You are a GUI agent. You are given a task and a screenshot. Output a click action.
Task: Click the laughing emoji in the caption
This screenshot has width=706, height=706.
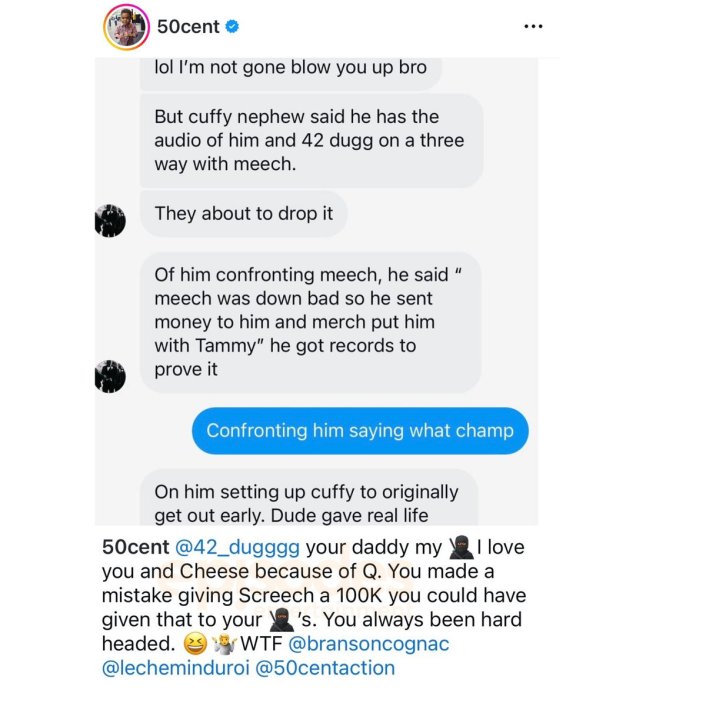195,644
